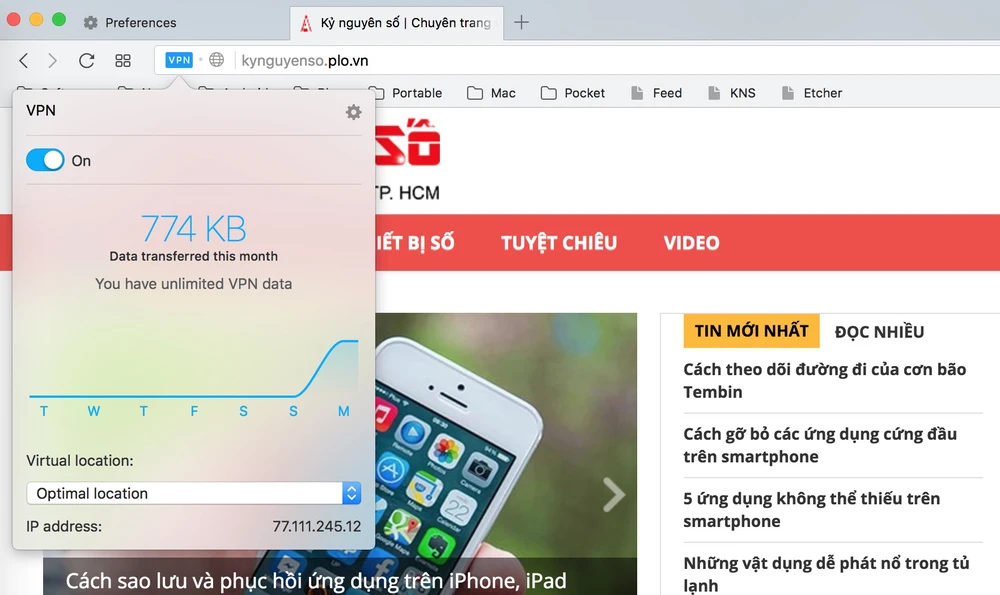The height and width of the screenshot is (595, 1000).
Task: Go back with the left arrow
Action: [24, 61]
